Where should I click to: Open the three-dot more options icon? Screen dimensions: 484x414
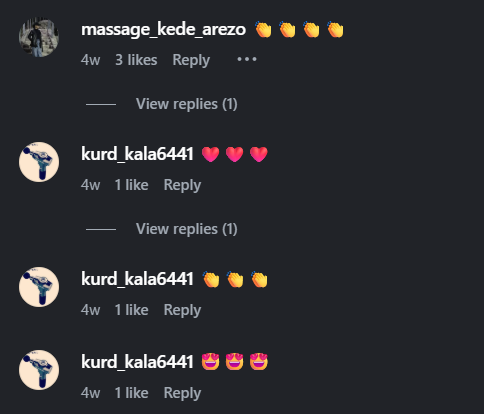[x=247, y=59]
